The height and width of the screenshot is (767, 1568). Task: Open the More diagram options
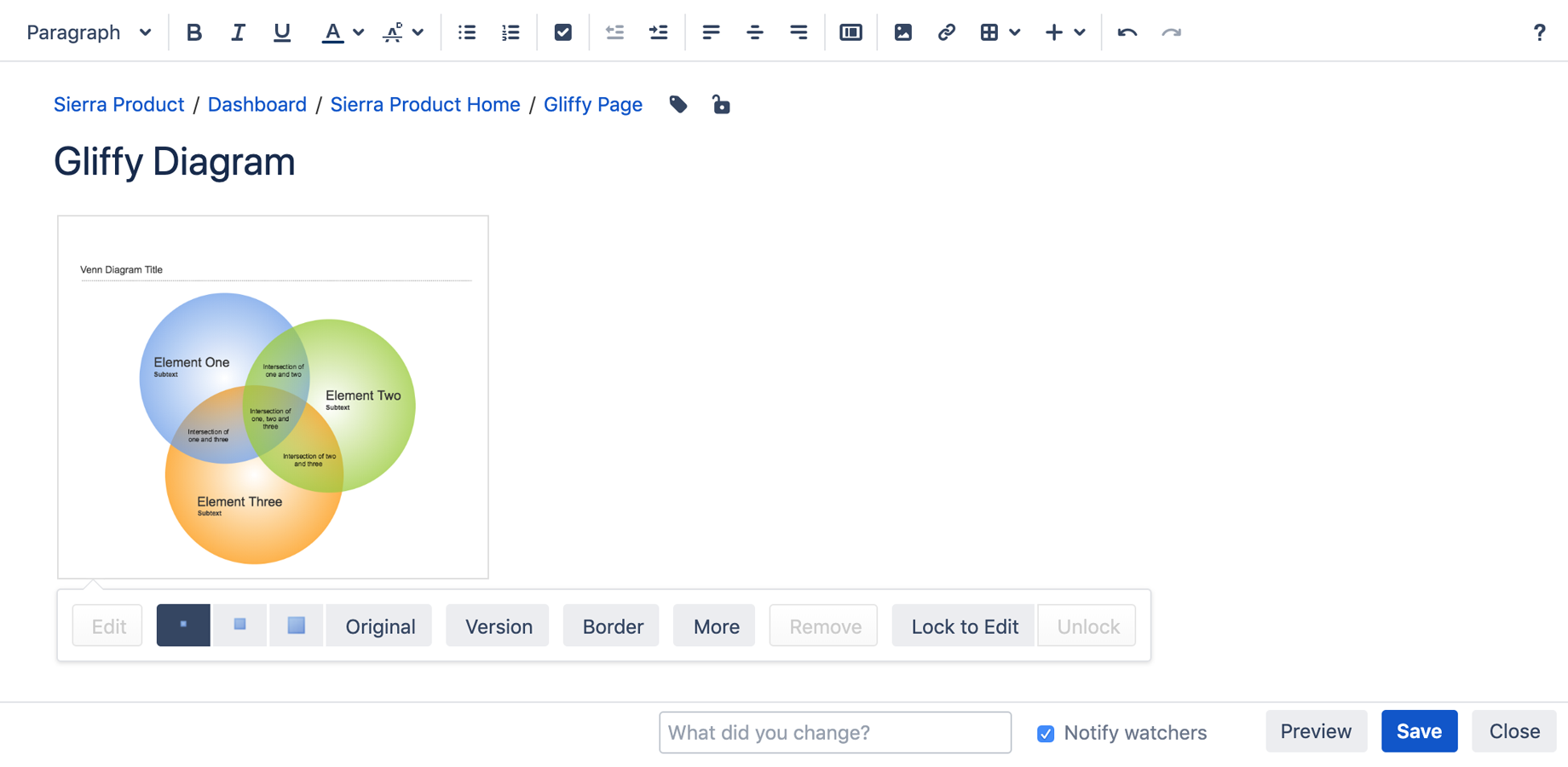[716, 626]
